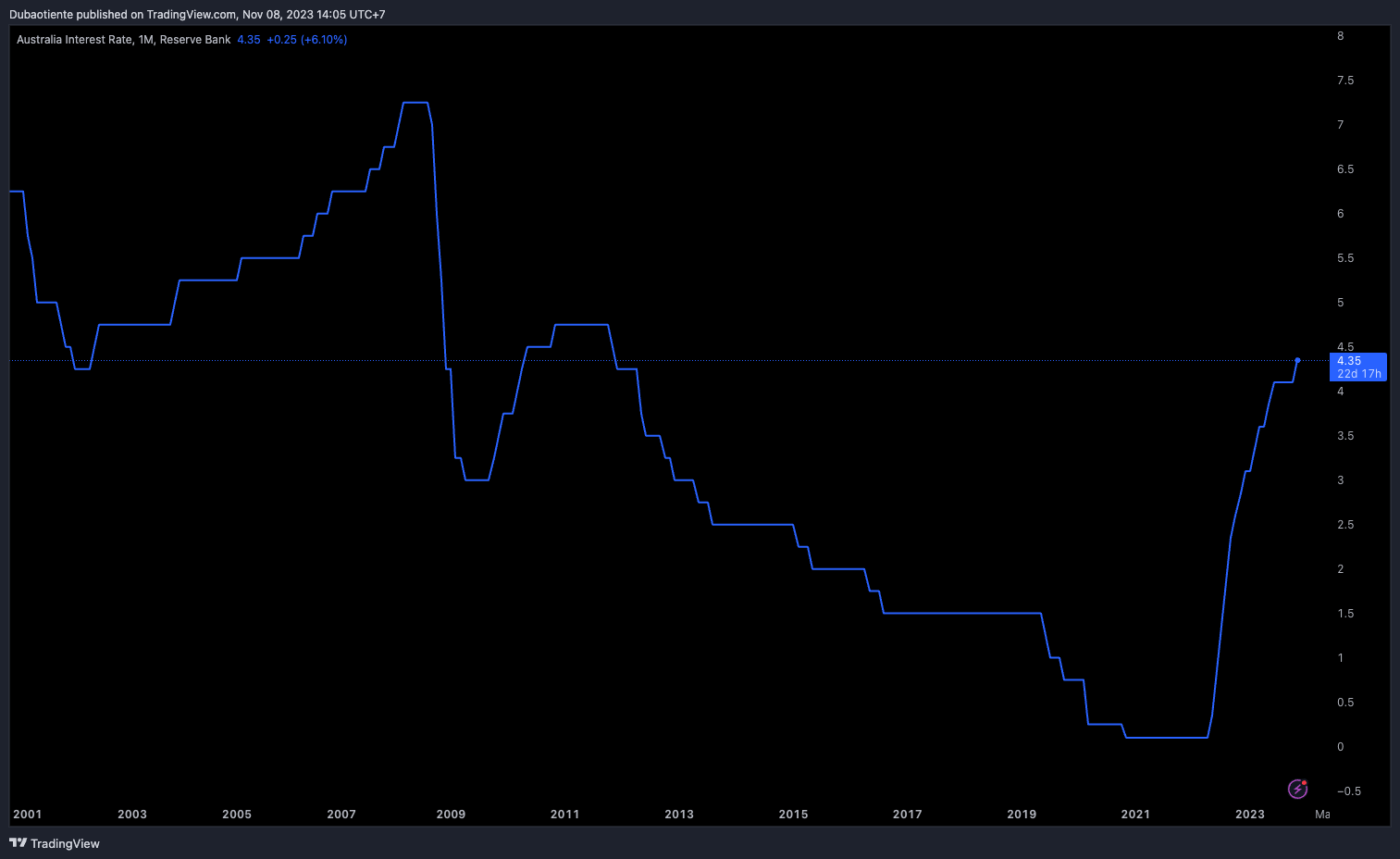
Task: Click the 2005 label on time axis
Action: pos(237,815)
